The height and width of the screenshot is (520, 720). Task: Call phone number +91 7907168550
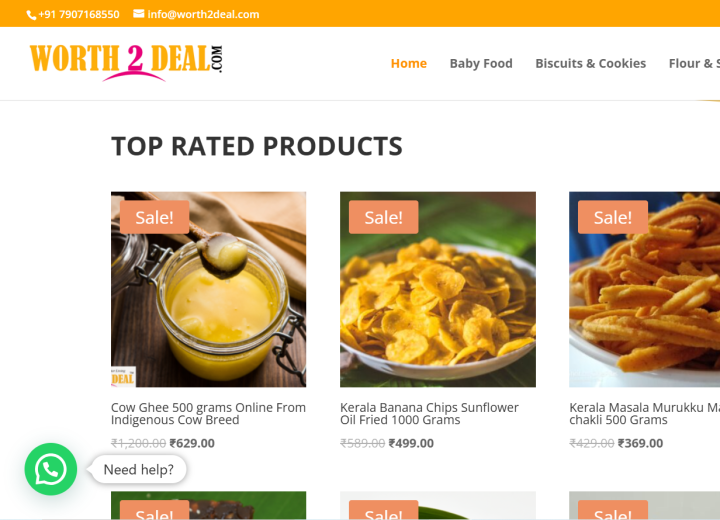click(x=79, y=14)
